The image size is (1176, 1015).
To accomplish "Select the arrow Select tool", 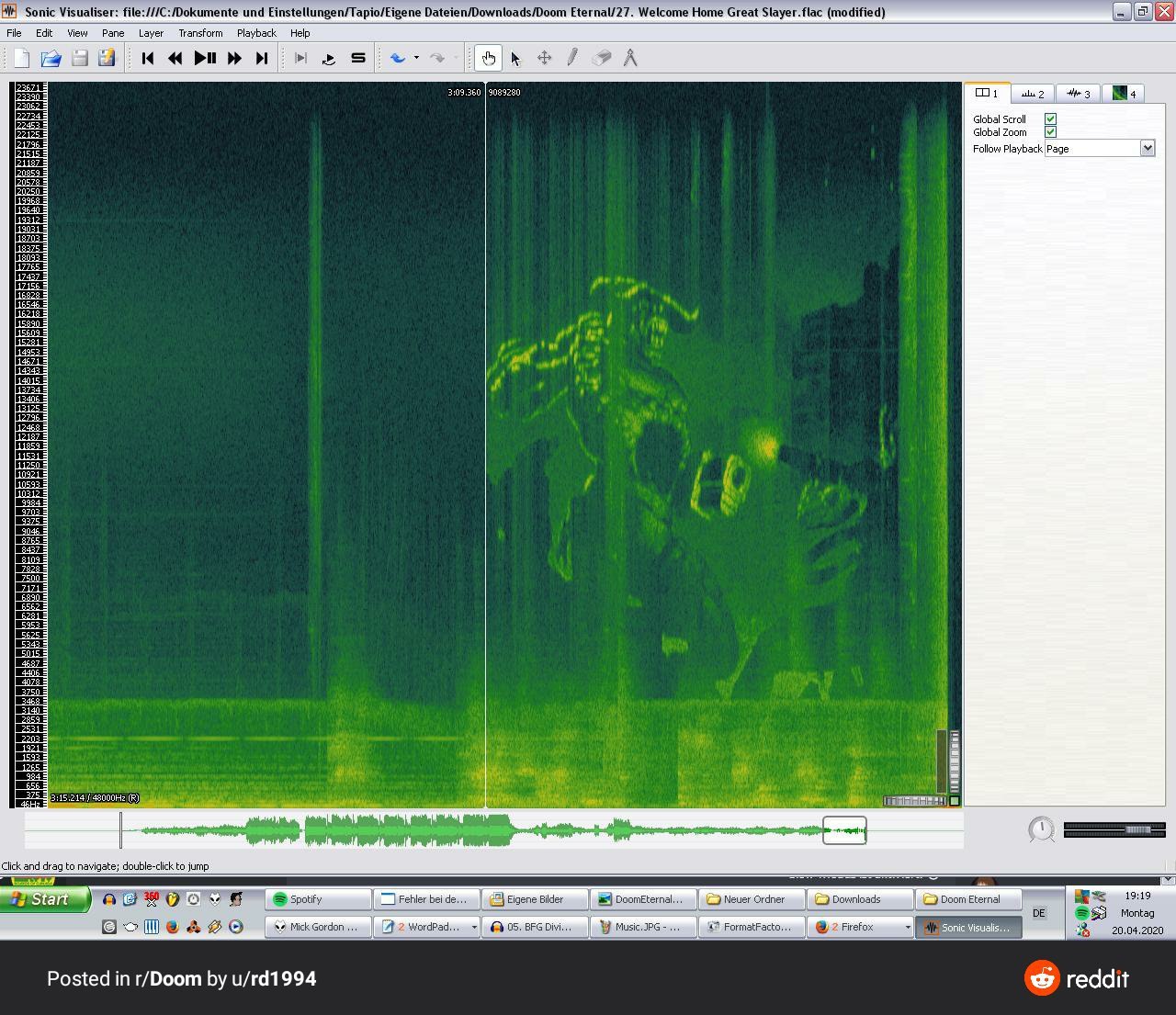I will pyautogui.click(x=515, y=58).
